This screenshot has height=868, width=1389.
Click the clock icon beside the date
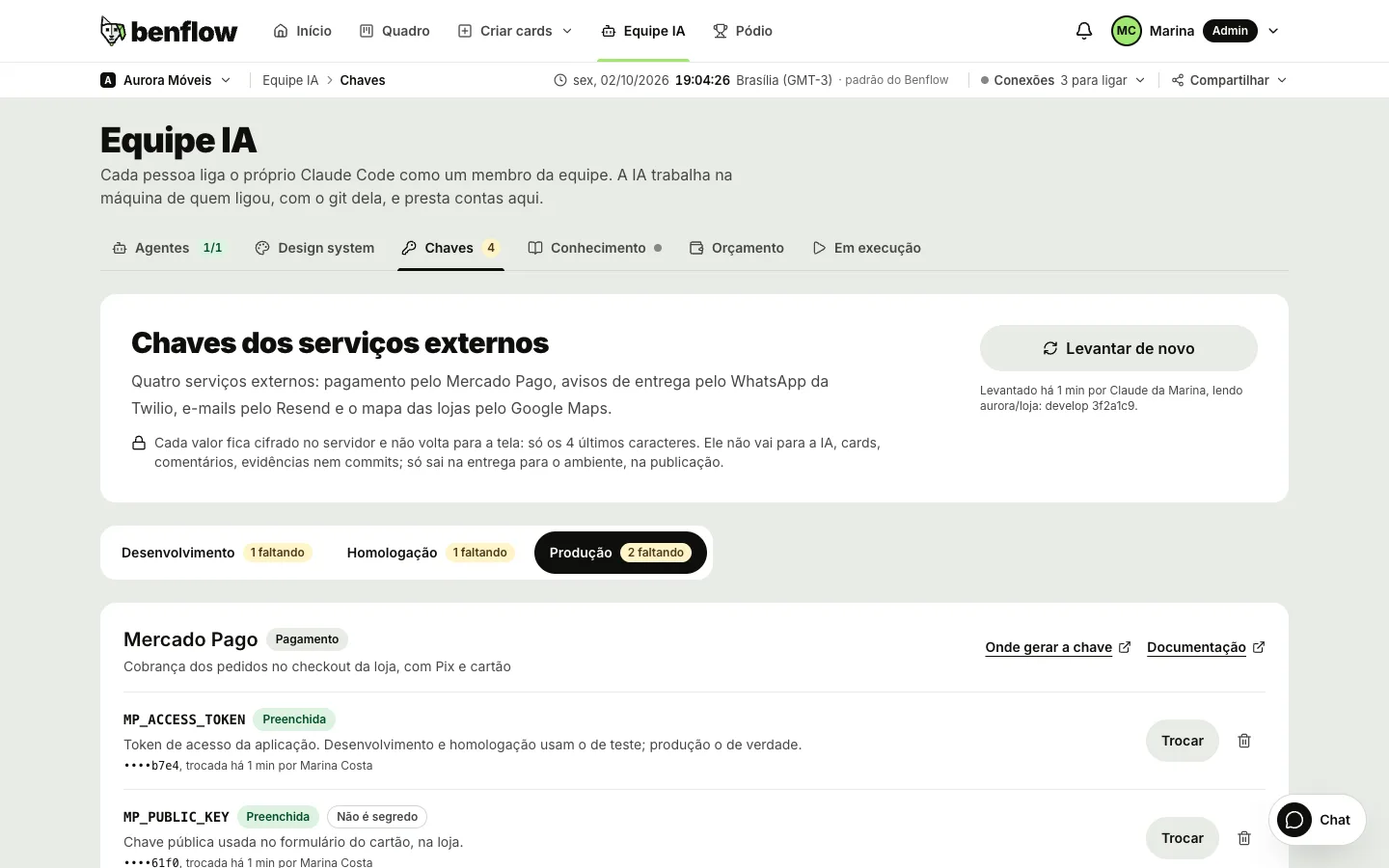tap(560, 80)
